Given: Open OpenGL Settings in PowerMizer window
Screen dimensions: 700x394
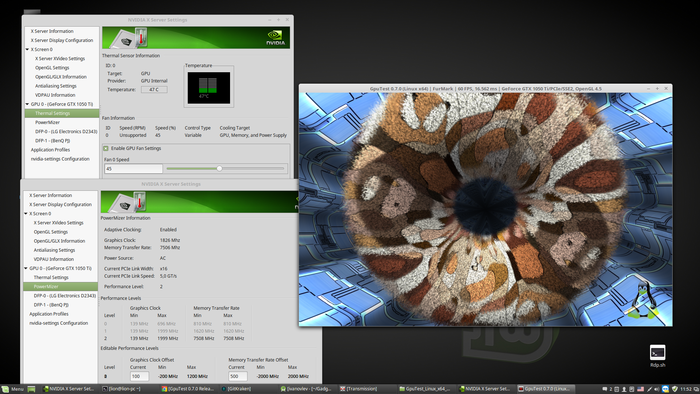Looking at the screenshot, I should click(x=51, y=232).
